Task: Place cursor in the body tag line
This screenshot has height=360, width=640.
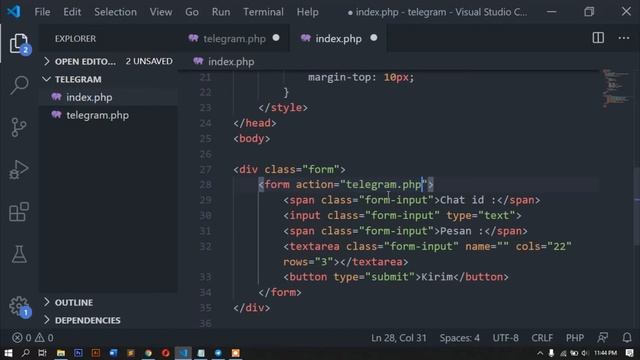Action: coord(251,139)
